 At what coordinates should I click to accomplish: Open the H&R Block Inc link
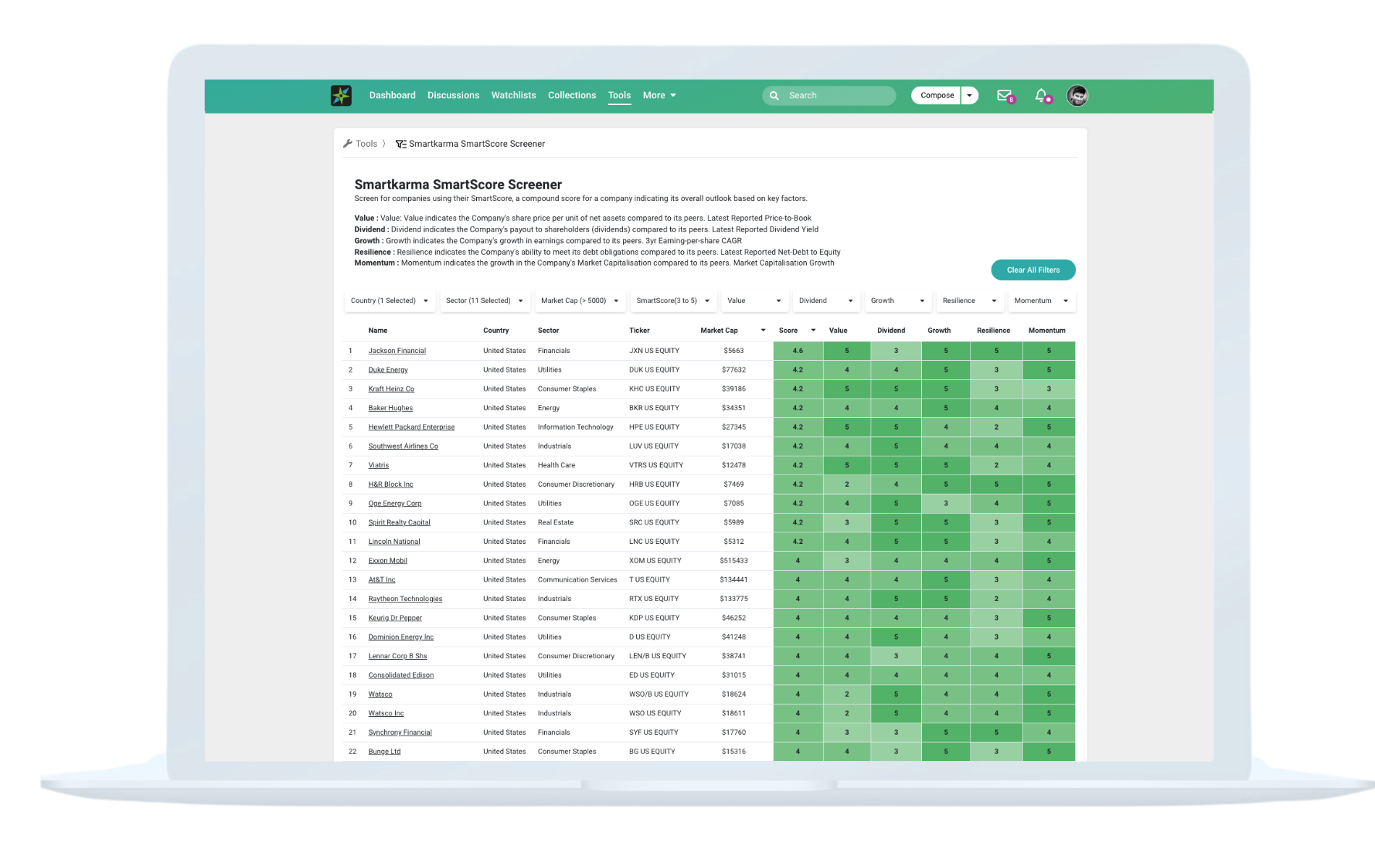tap(391, 485)
